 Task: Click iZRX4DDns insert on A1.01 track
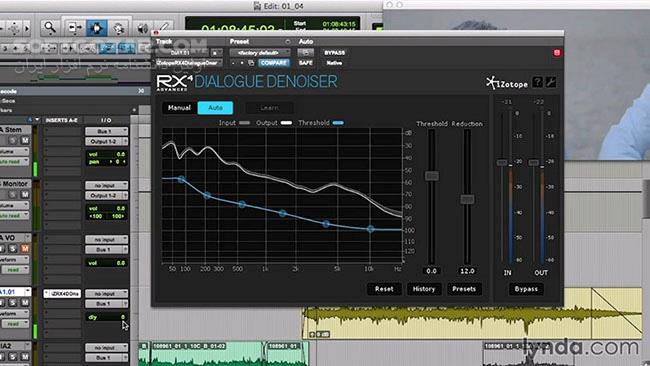(62, 293)
